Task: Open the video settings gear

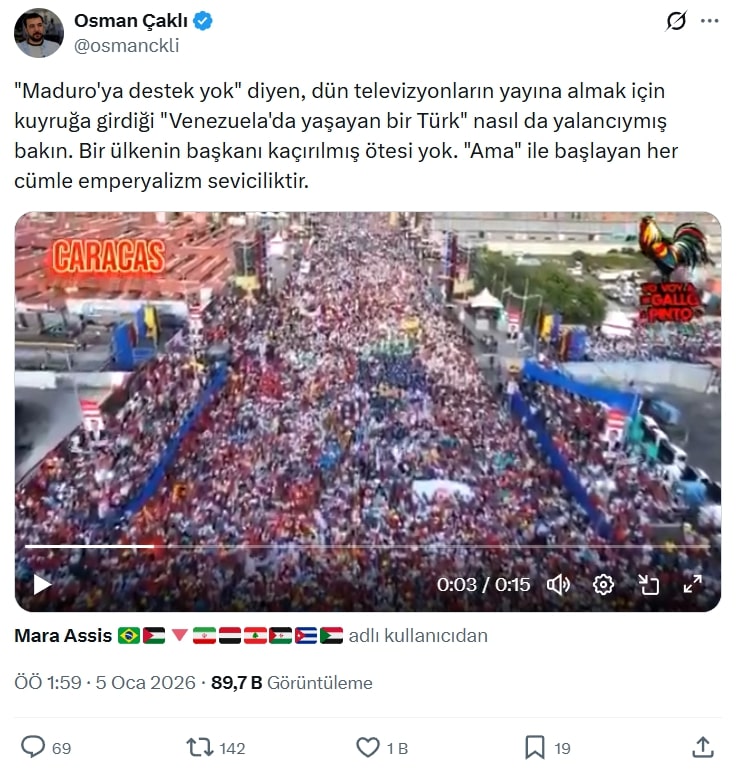Action: tap(603, 585)
